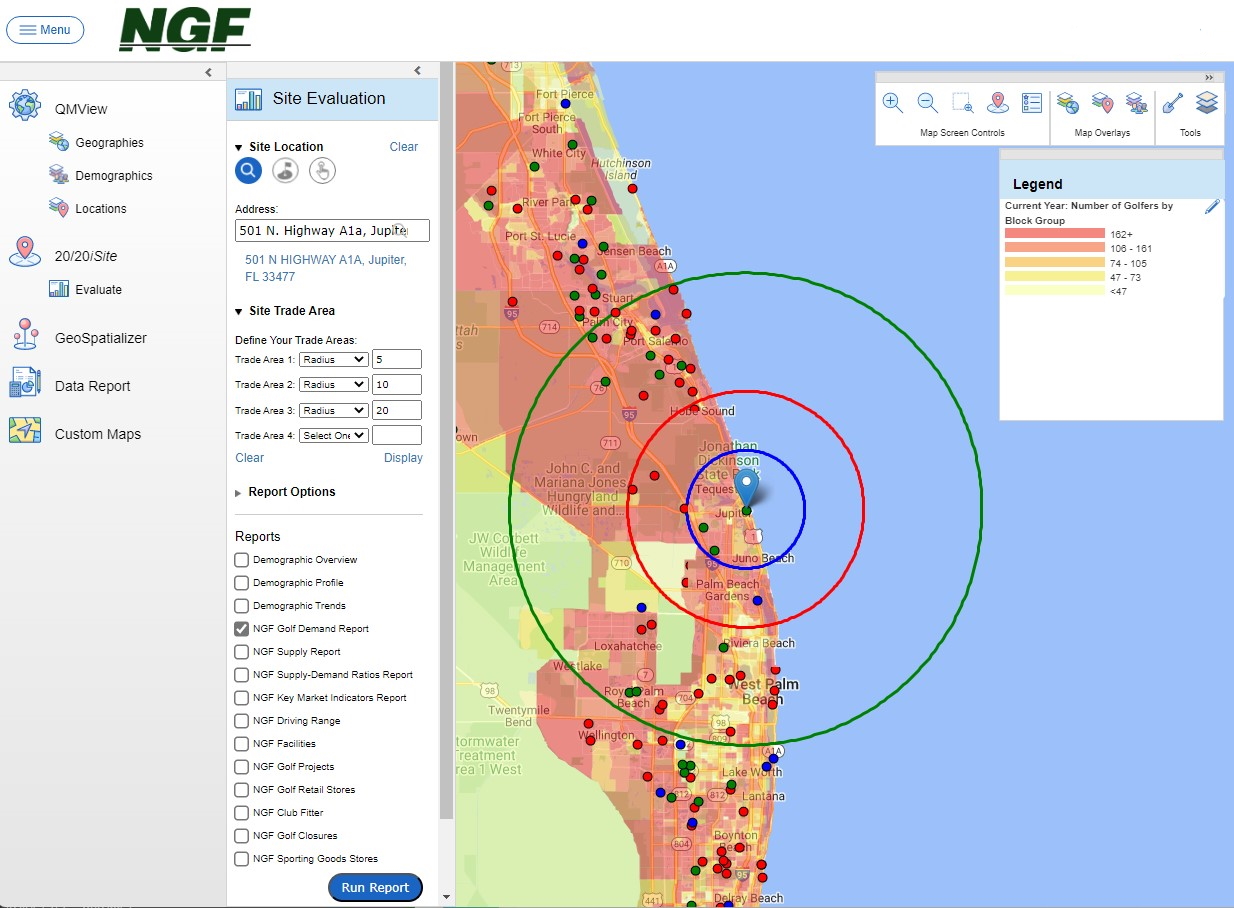Check the NGF Driving Range box
This screenshot has width=1234, height=908.
(241, 721)
